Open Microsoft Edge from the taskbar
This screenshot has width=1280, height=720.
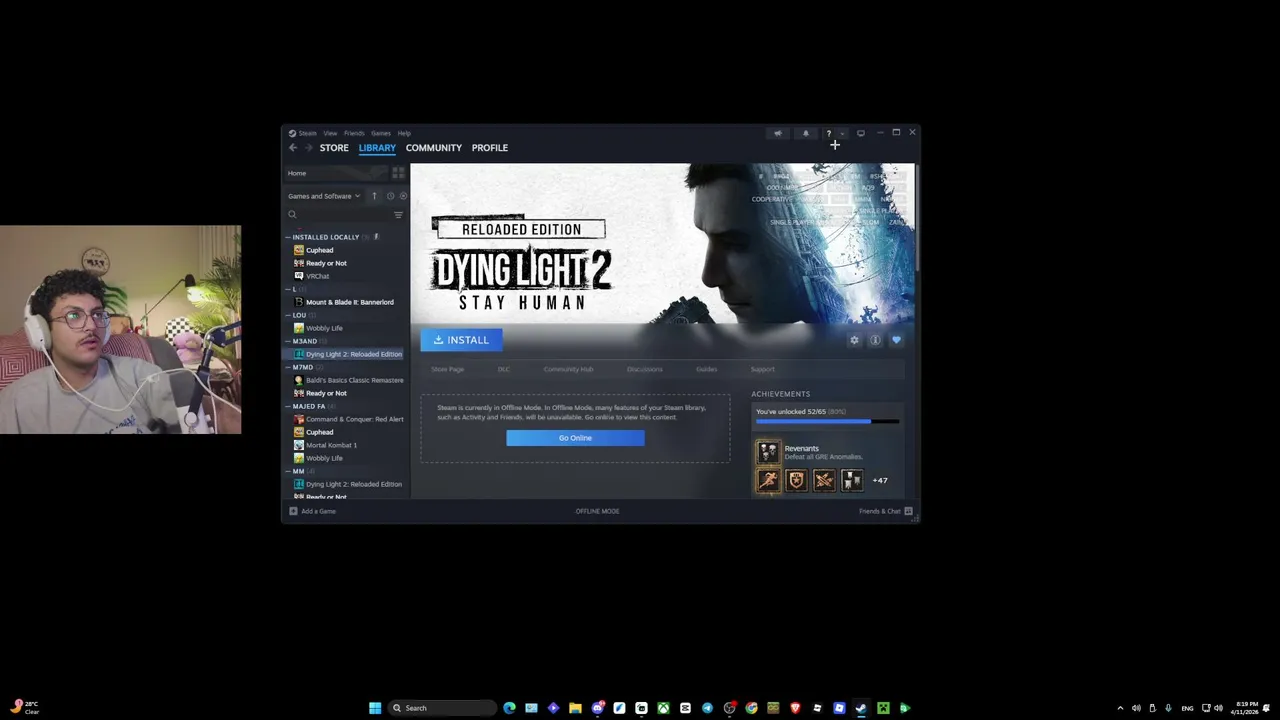509,708
